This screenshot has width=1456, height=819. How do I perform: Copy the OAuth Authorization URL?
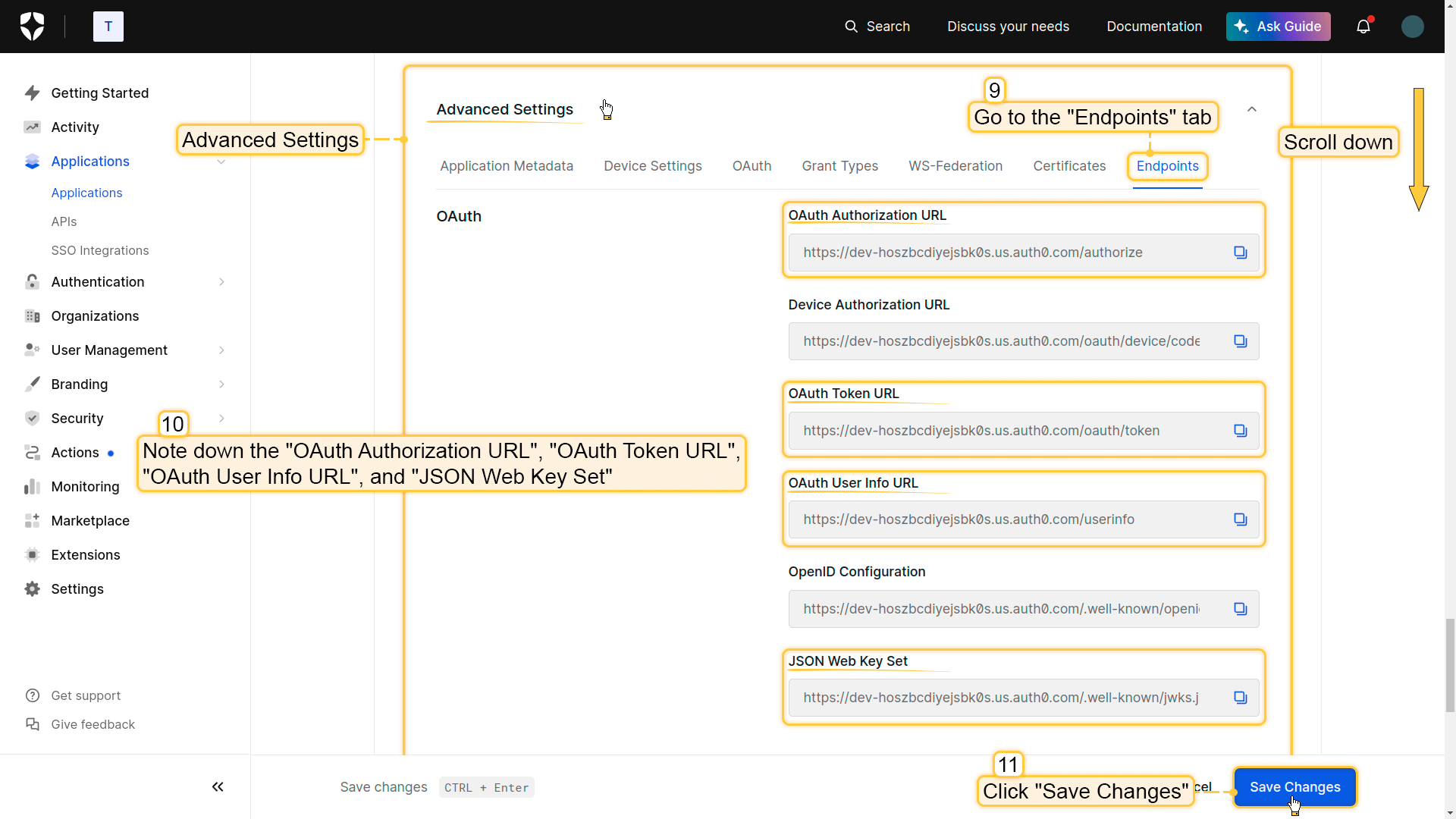(1240, 253)
